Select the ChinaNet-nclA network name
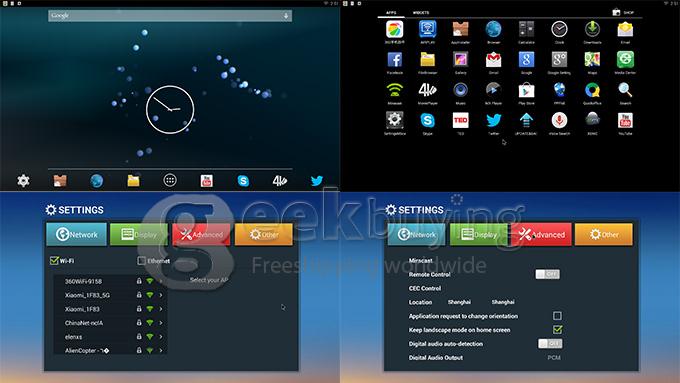This screenshot has width=680, height=383. click(84, 323)
